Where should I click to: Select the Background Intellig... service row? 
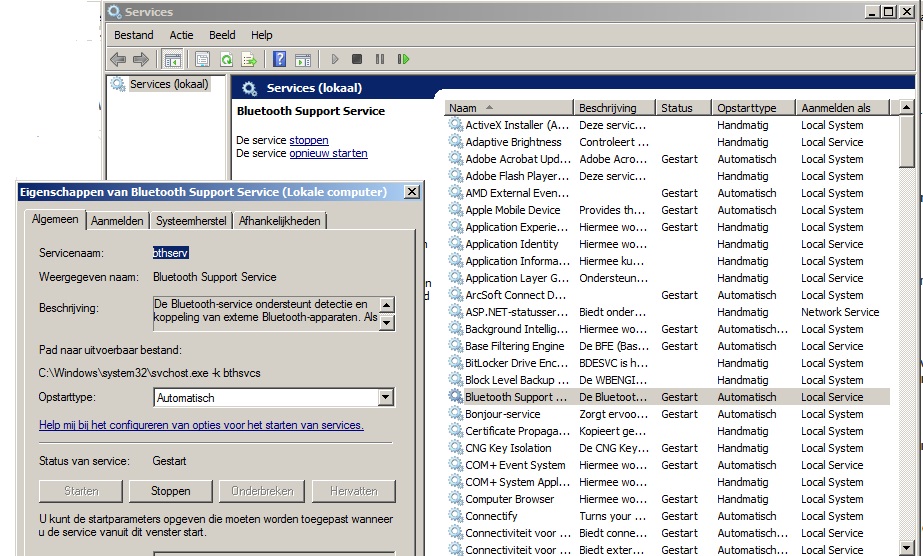[668, 329]
